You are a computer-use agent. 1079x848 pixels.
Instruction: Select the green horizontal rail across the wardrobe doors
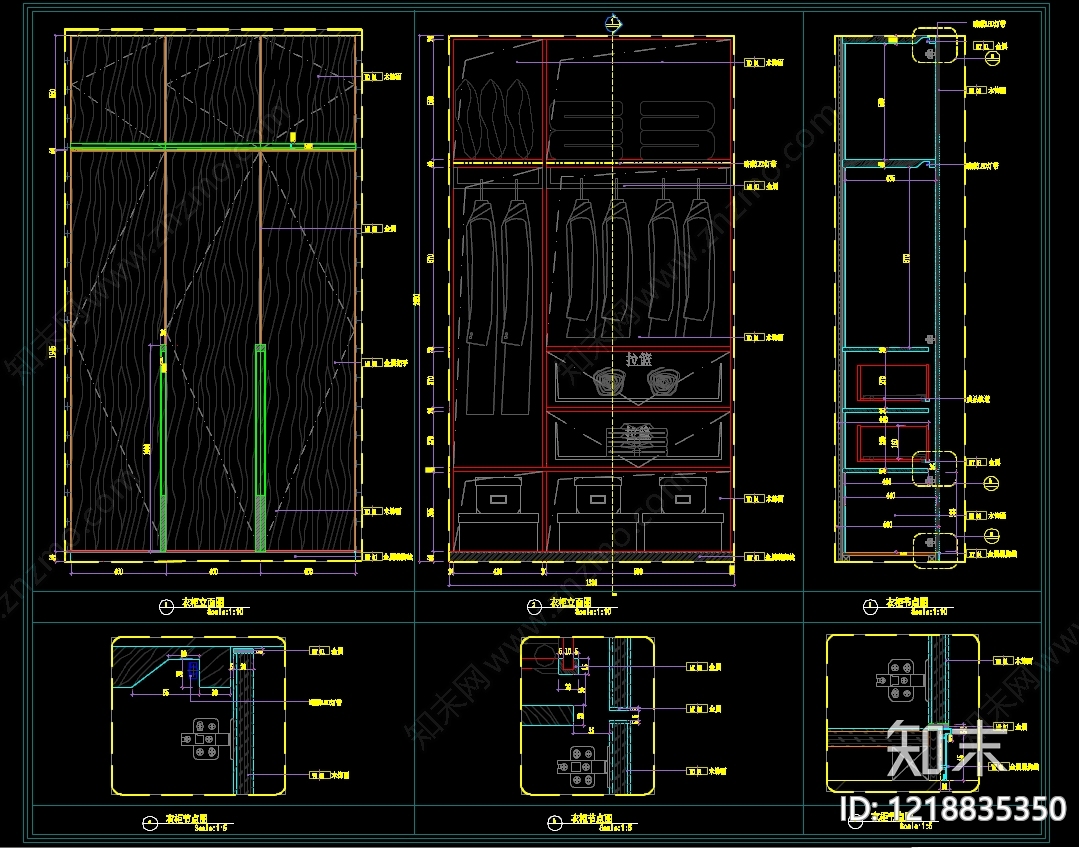tap(213, 147)
